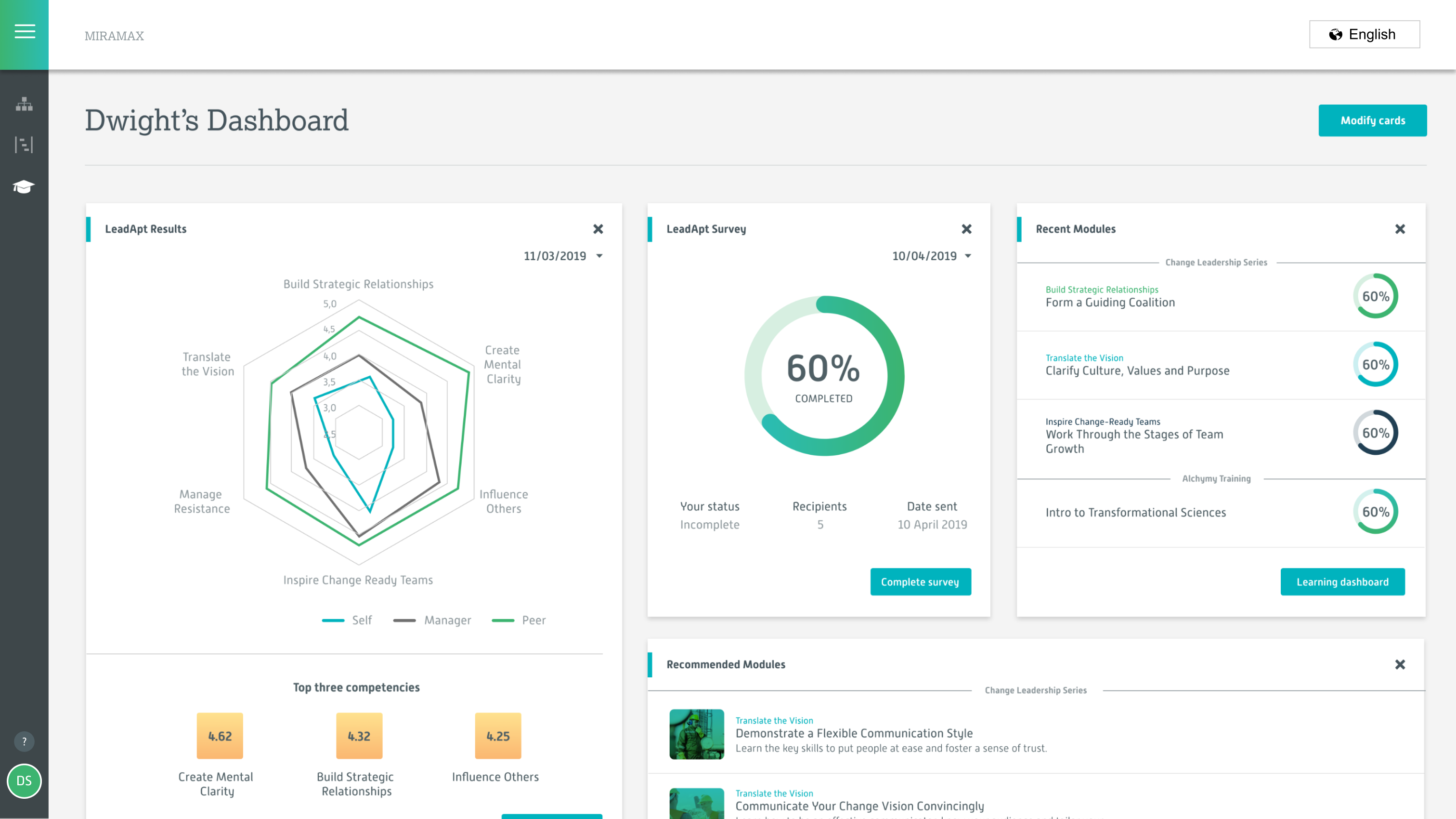Open the Learning dashboard
The width and height of the screenshot is (1456, 819).
tap(1342, 581)
